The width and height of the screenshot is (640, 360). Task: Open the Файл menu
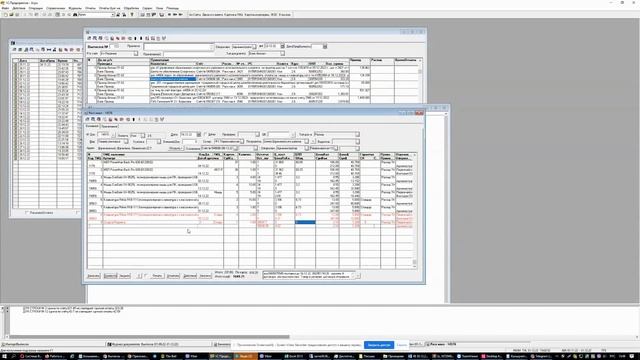pos(5,8)
